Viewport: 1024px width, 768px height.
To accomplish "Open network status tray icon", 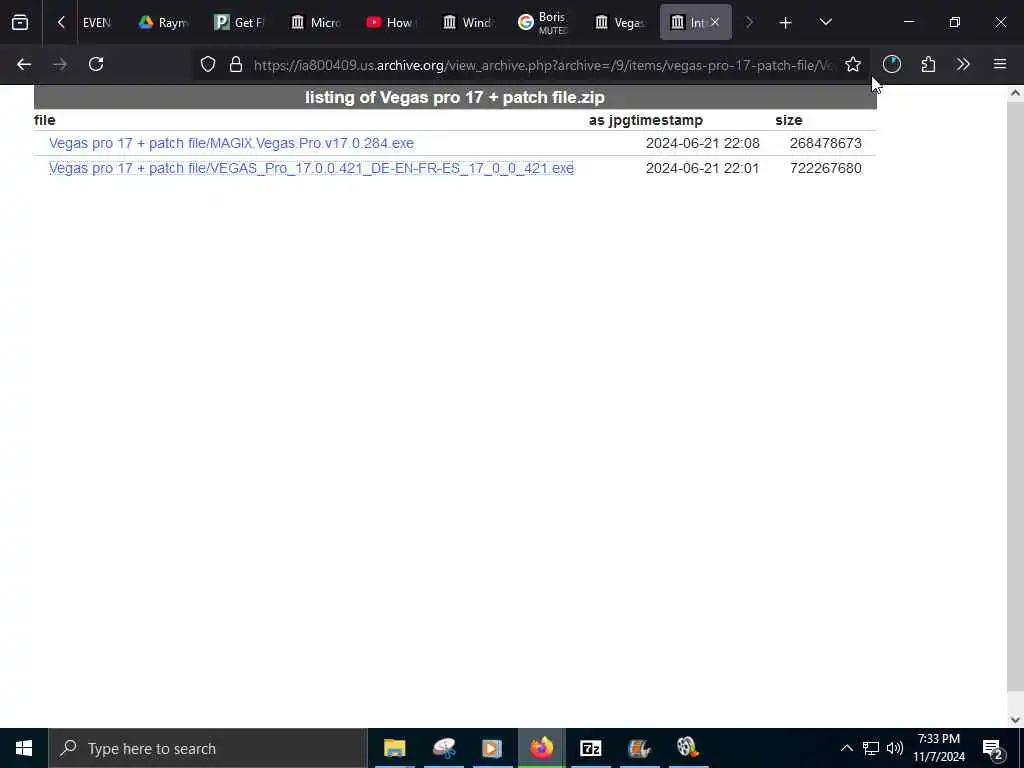I will pyautogui.click(x=871, y=748).
